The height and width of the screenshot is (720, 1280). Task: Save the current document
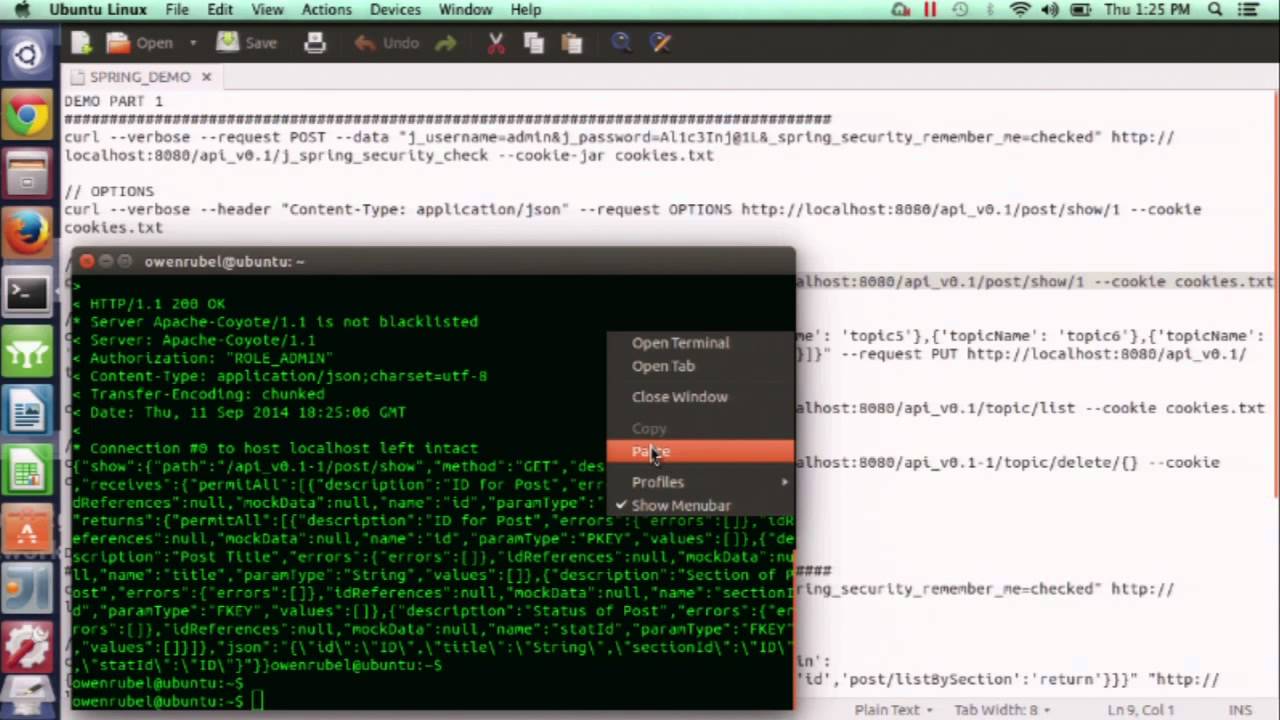tap(247, 43)
